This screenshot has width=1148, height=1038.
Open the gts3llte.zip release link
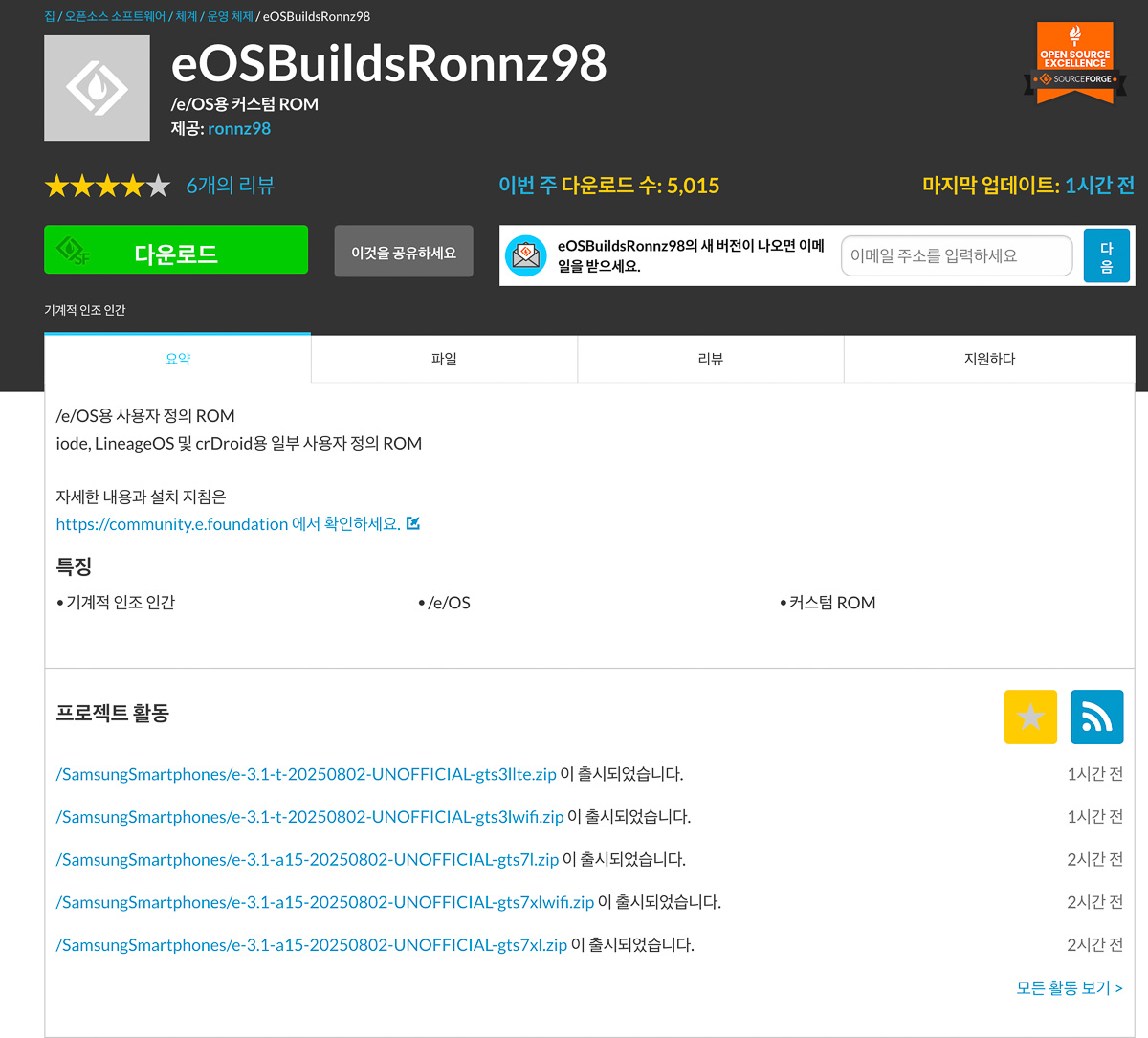(306, 774)
